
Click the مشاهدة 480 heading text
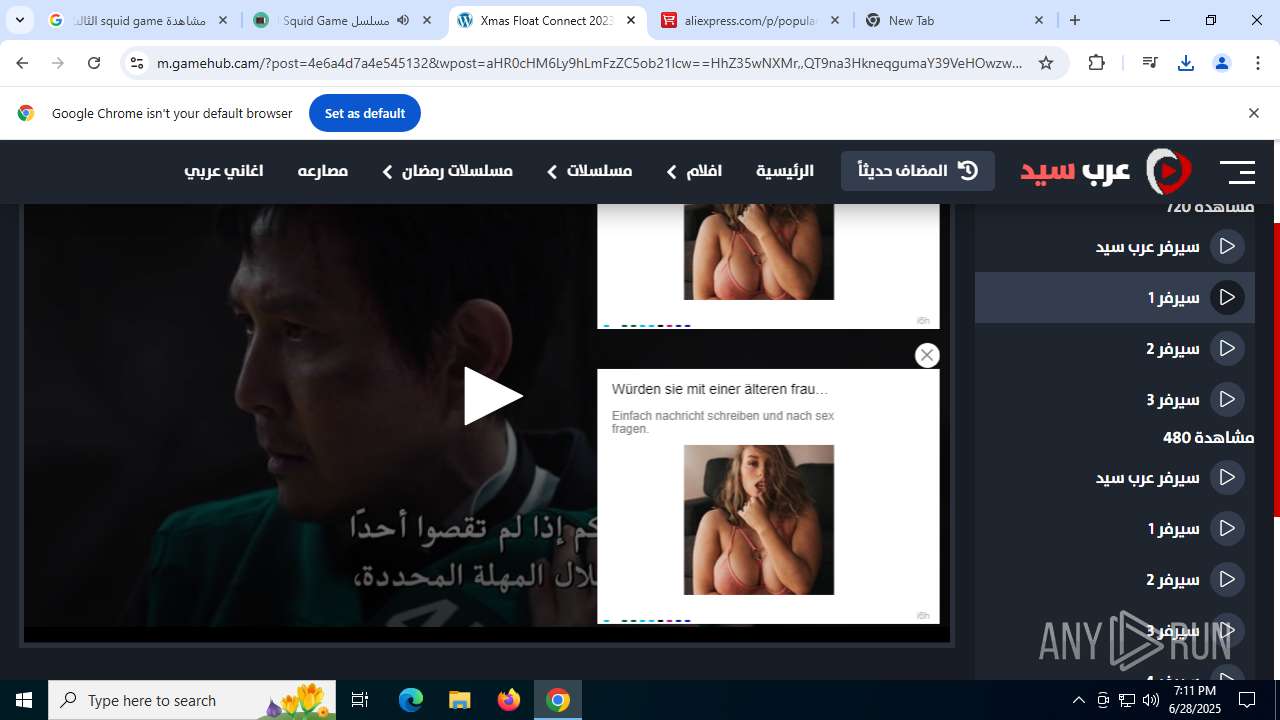click(x=1208, y=437)
